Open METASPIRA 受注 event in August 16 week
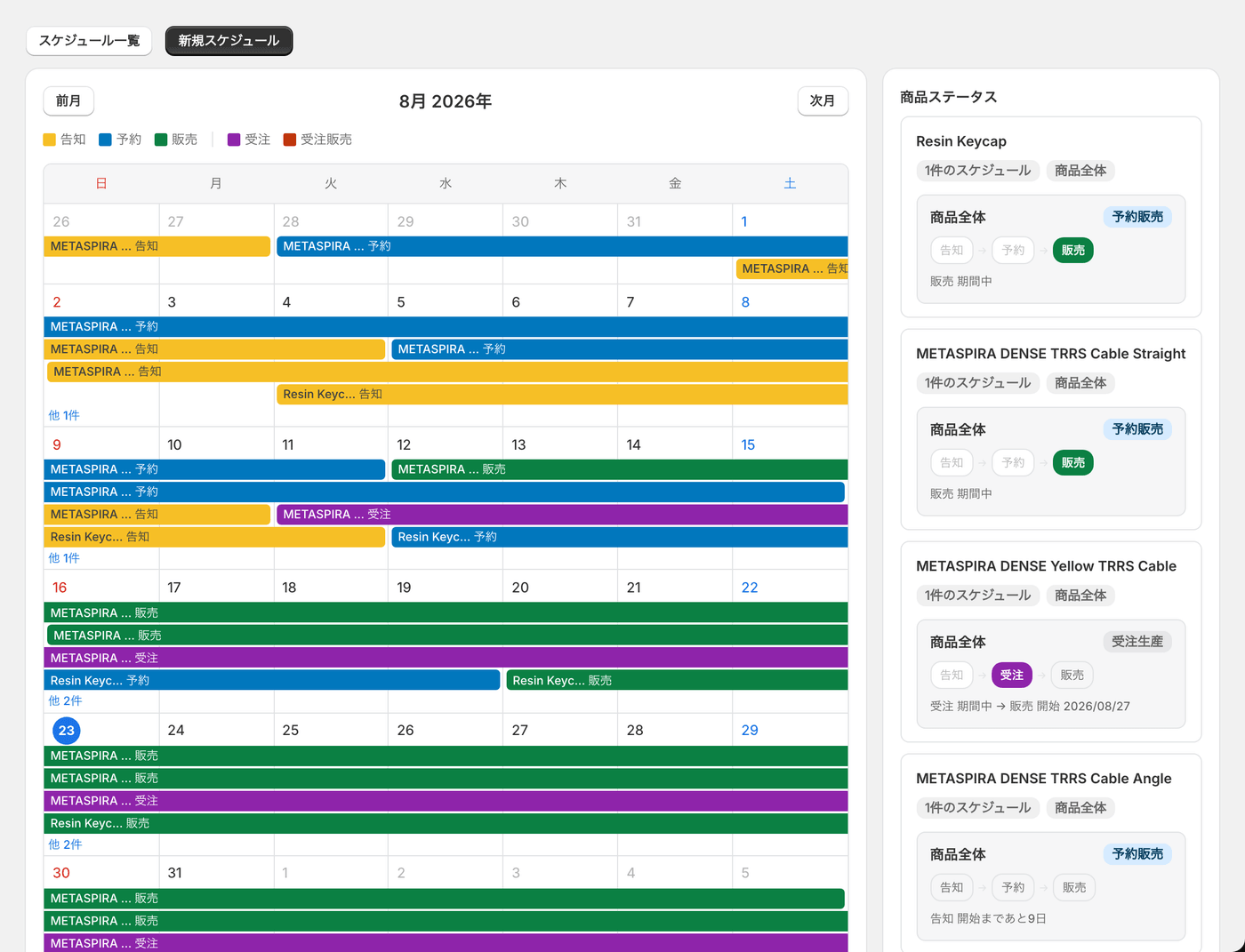 pyautogui.click(x=446, y=659)
